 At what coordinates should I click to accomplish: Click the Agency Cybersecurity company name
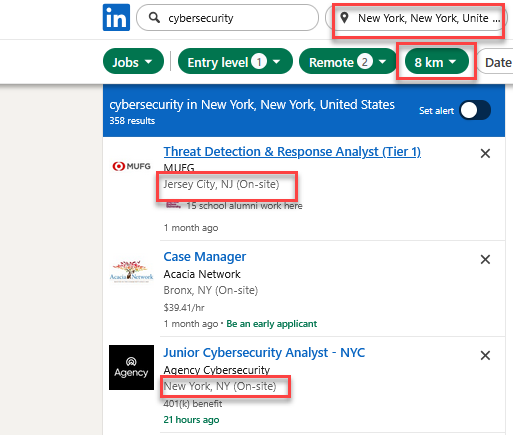point(217,370)
